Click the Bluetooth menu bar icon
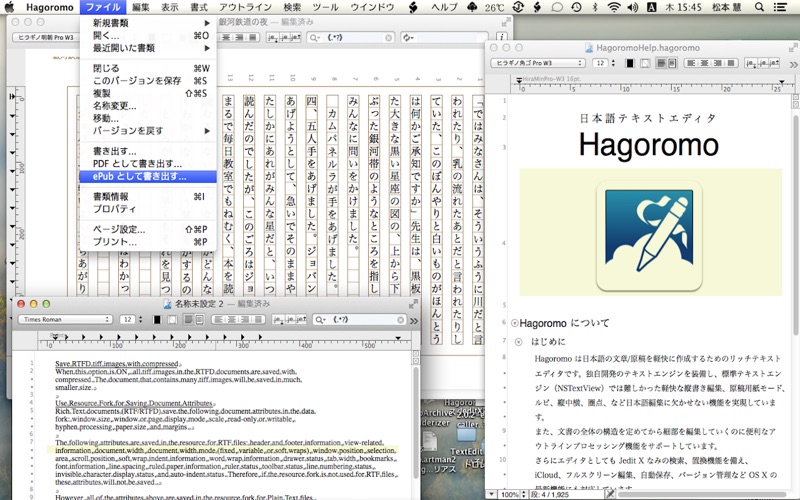The image size is (800, 500). tap(595, 7)
